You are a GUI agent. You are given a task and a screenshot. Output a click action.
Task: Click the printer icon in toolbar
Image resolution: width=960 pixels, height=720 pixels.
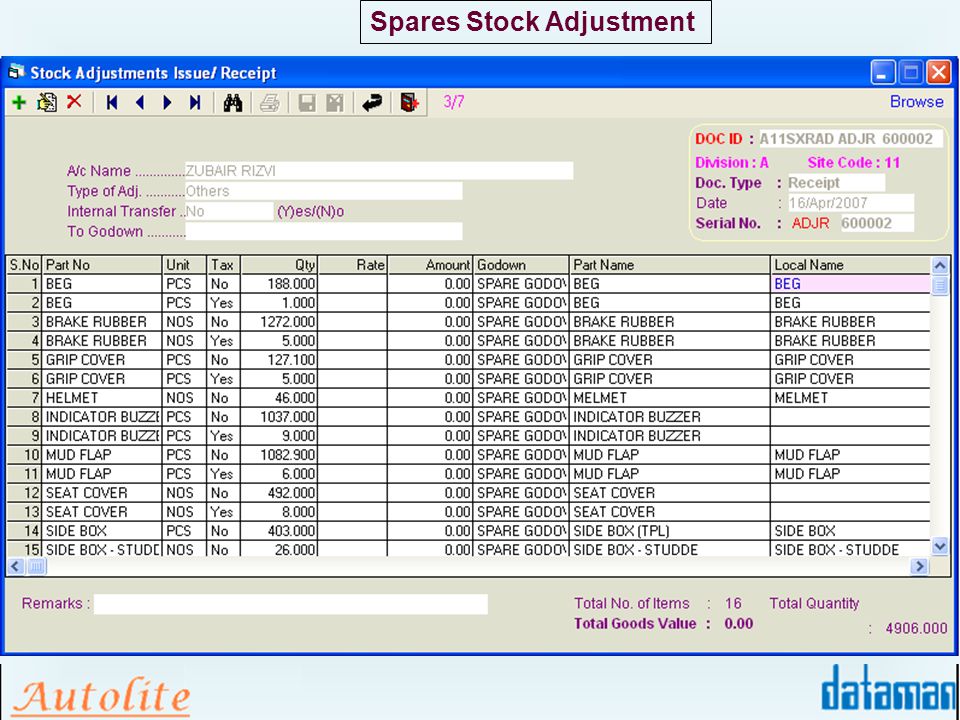(x=269, y=103)
